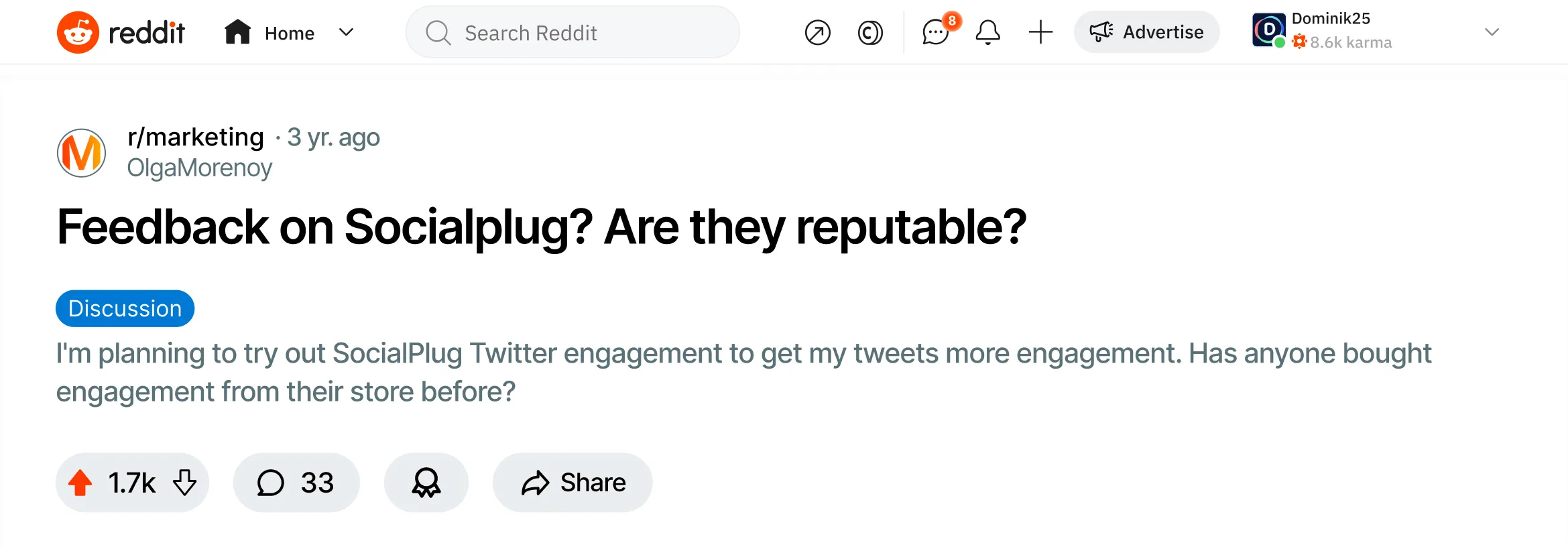Visit the r/marketing subreddit
1568x559 pixels.
194,137
